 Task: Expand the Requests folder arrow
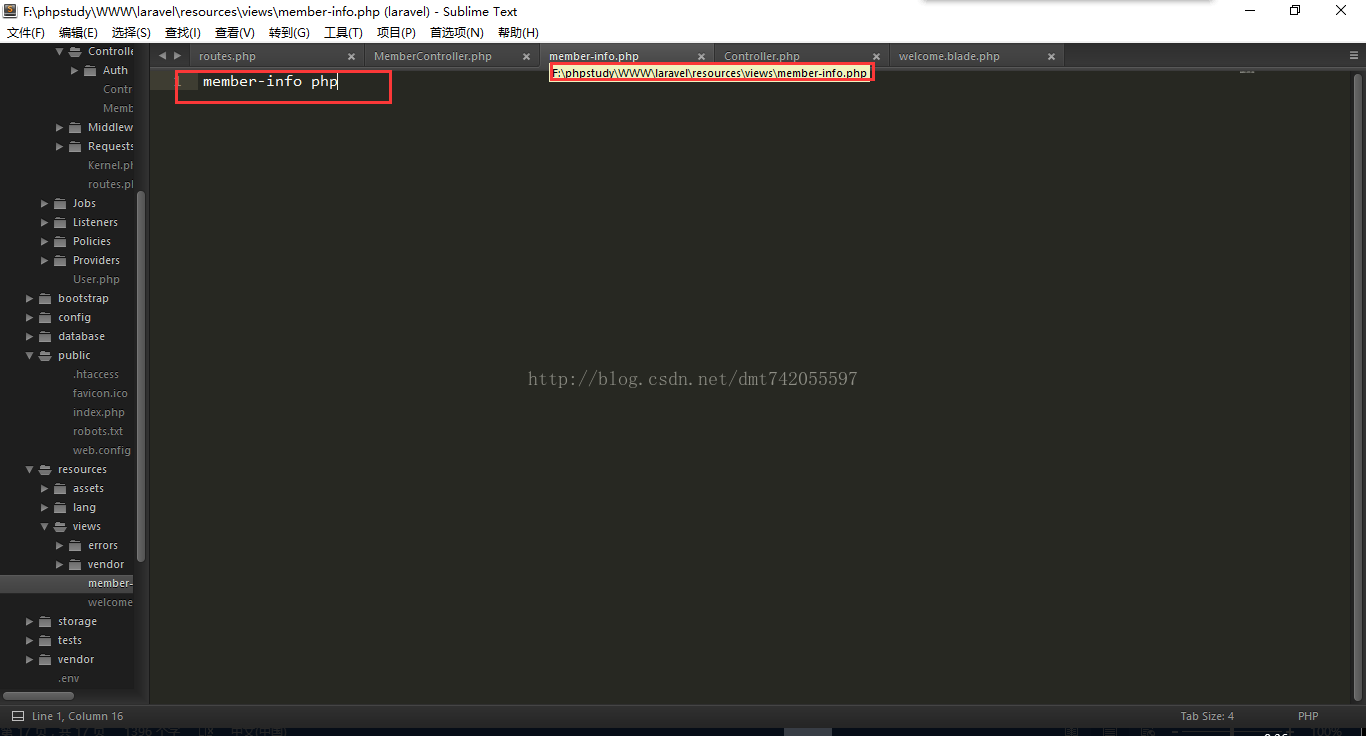pyautogui.click(x=60, y=146)
